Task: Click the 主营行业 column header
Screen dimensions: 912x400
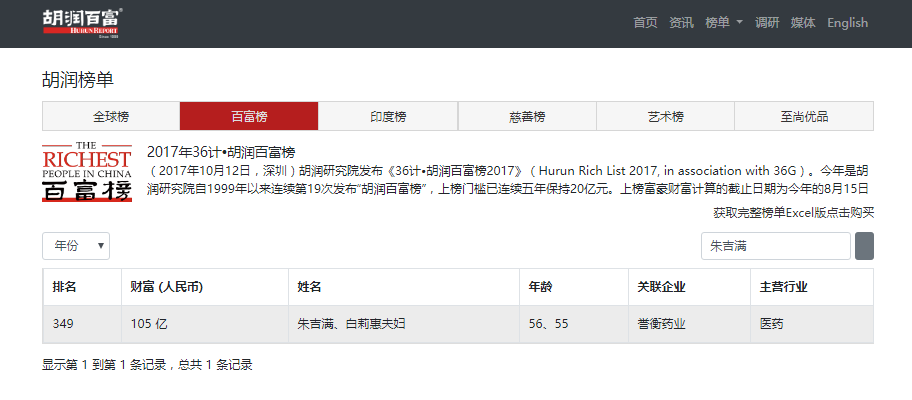Action: point(812,287)
